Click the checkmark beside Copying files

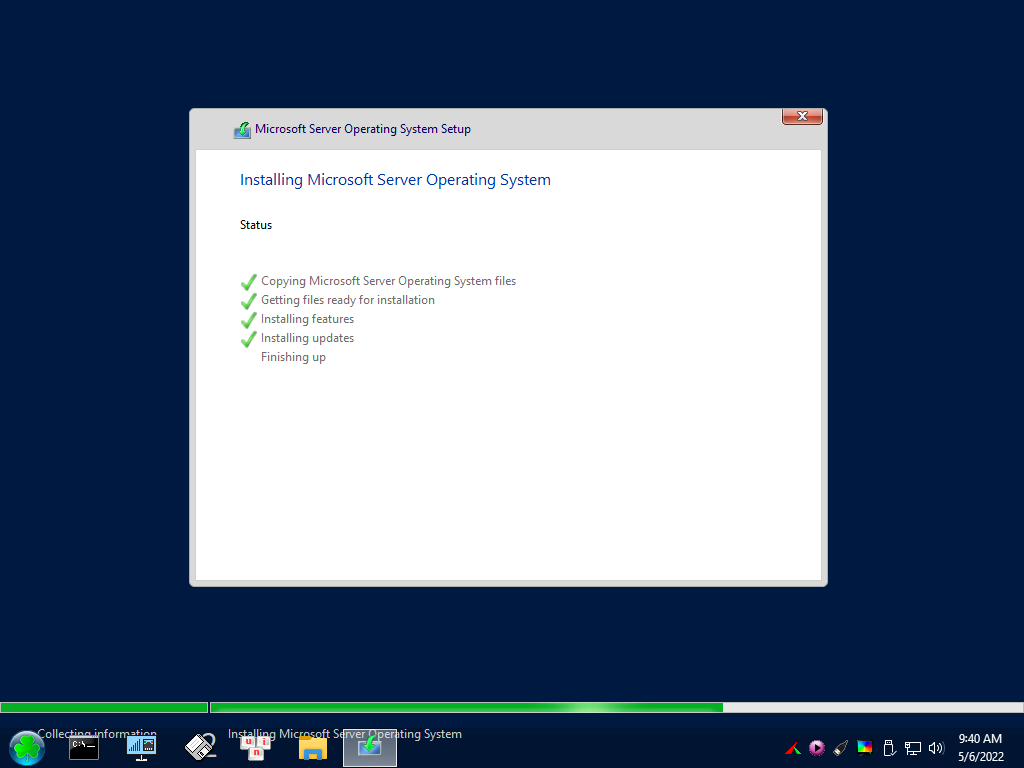248,282
